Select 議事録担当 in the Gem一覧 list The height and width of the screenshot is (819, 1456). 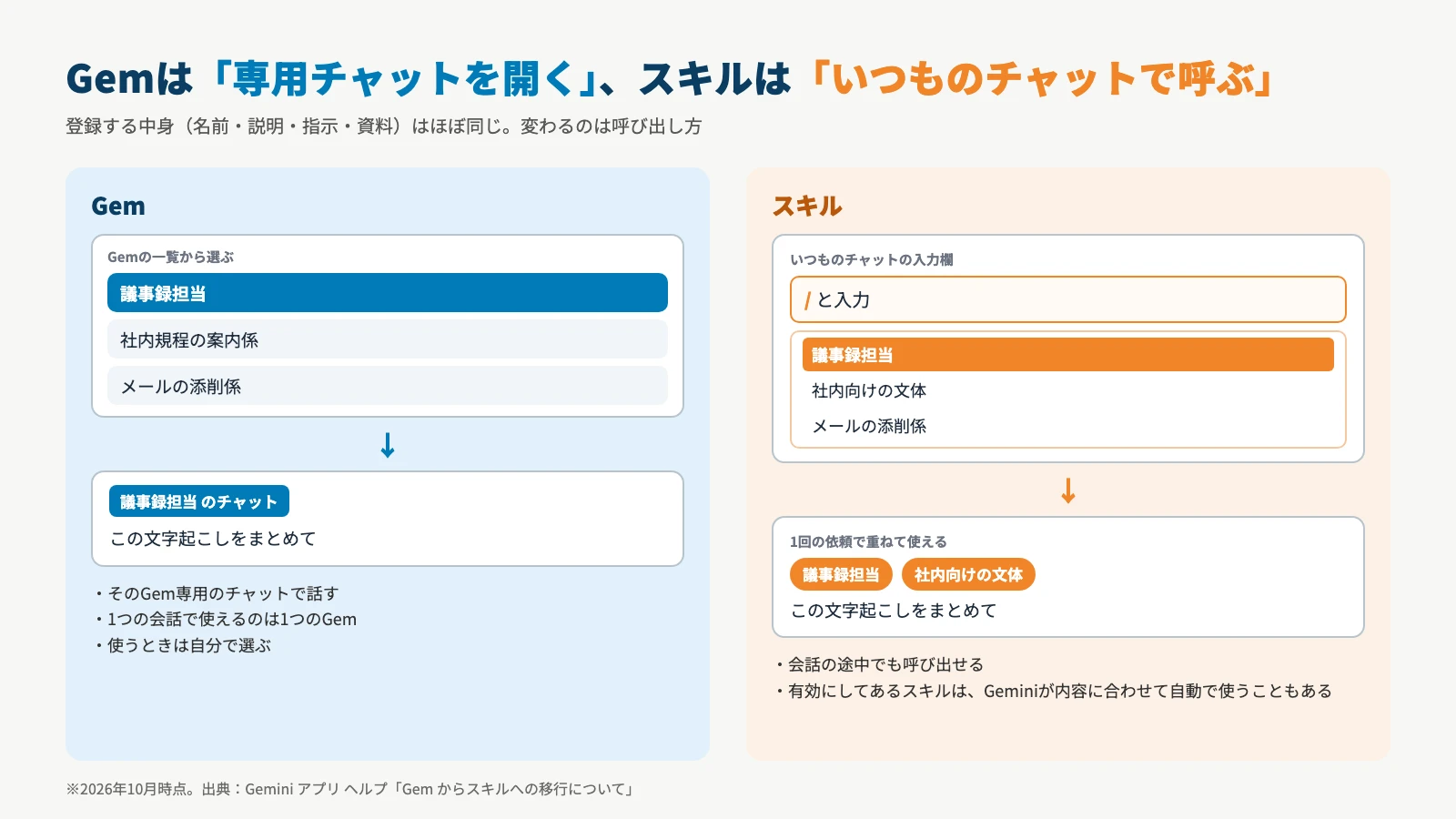click(x=388, y=293)
